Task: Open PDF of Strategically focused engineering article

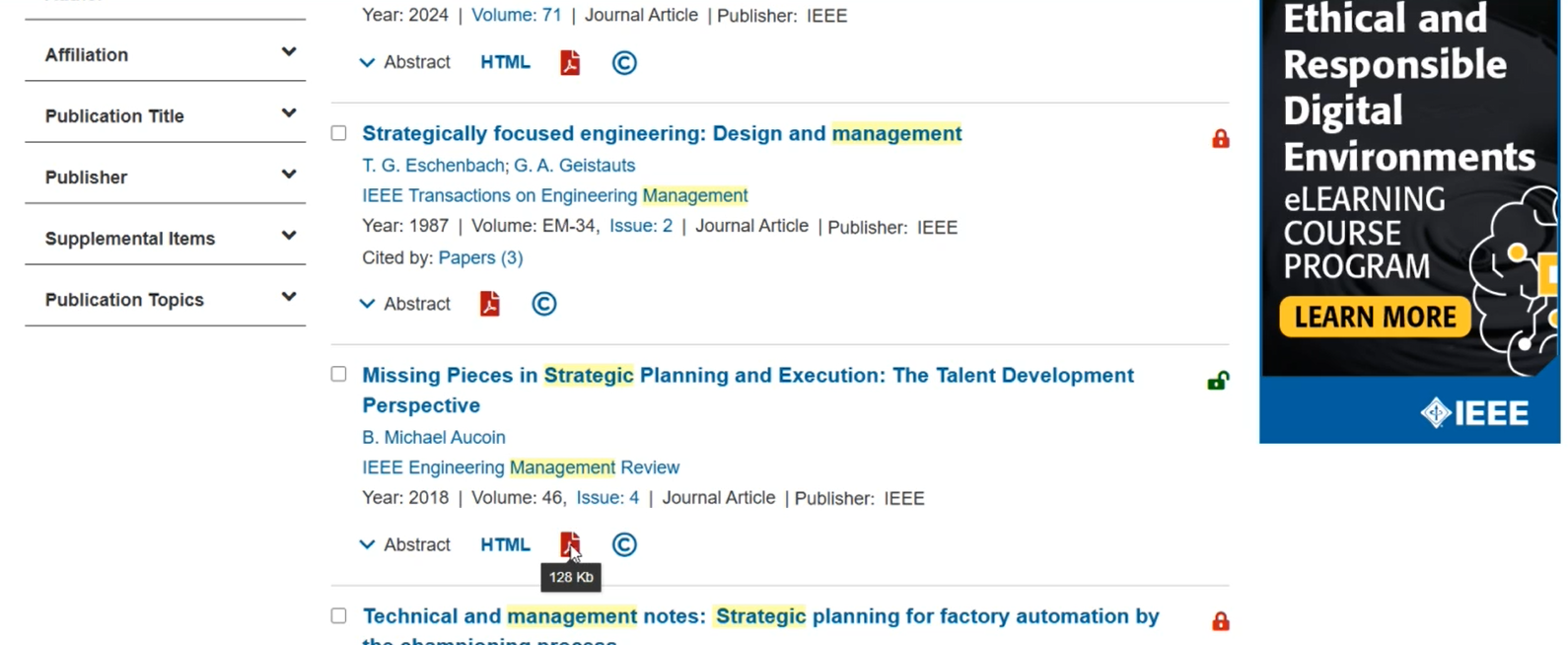Action: tap(489, 304)
